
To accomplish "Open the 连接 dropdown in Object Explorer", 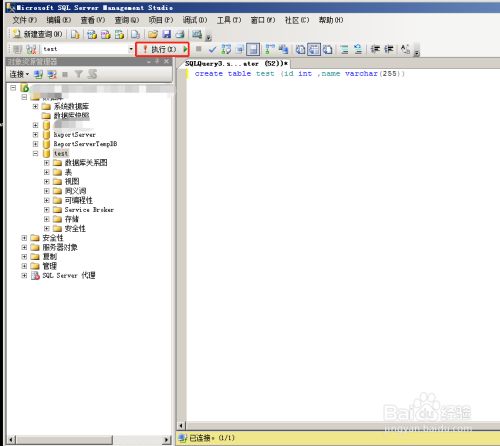I will pyautogui.click(x=19, y=74).
